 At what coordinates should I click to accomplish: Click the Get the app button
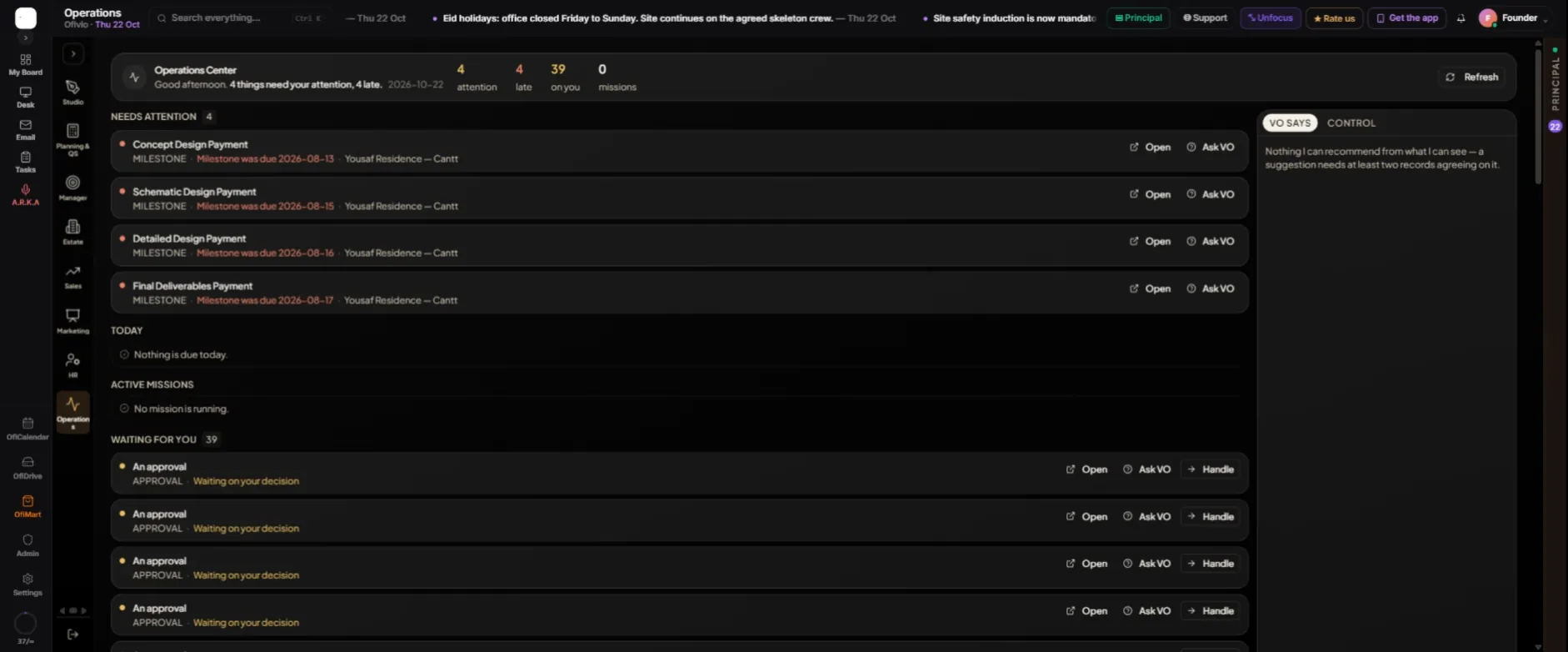[1407, 18]
